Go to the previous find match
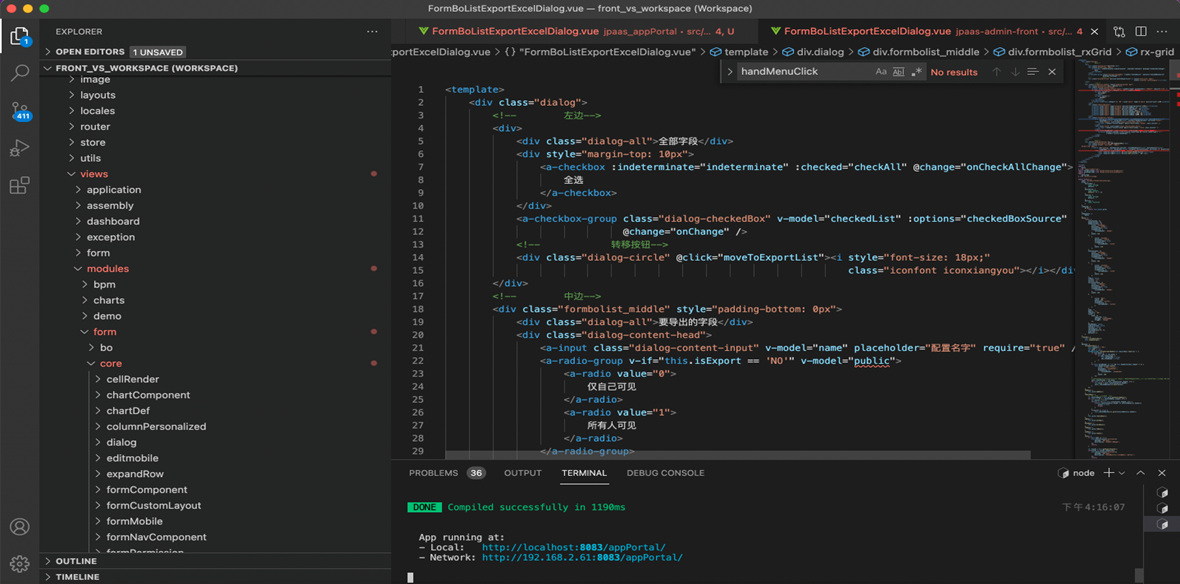The height and width of the screenshot is (584, 1180). 996,71
